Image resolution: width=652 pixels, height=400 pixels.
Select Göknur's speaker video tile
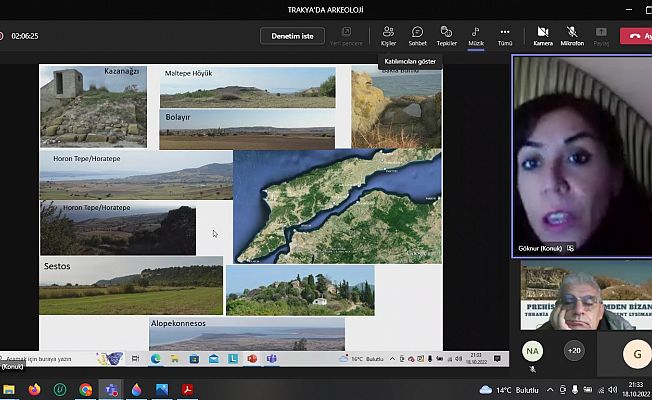point(581,155)
